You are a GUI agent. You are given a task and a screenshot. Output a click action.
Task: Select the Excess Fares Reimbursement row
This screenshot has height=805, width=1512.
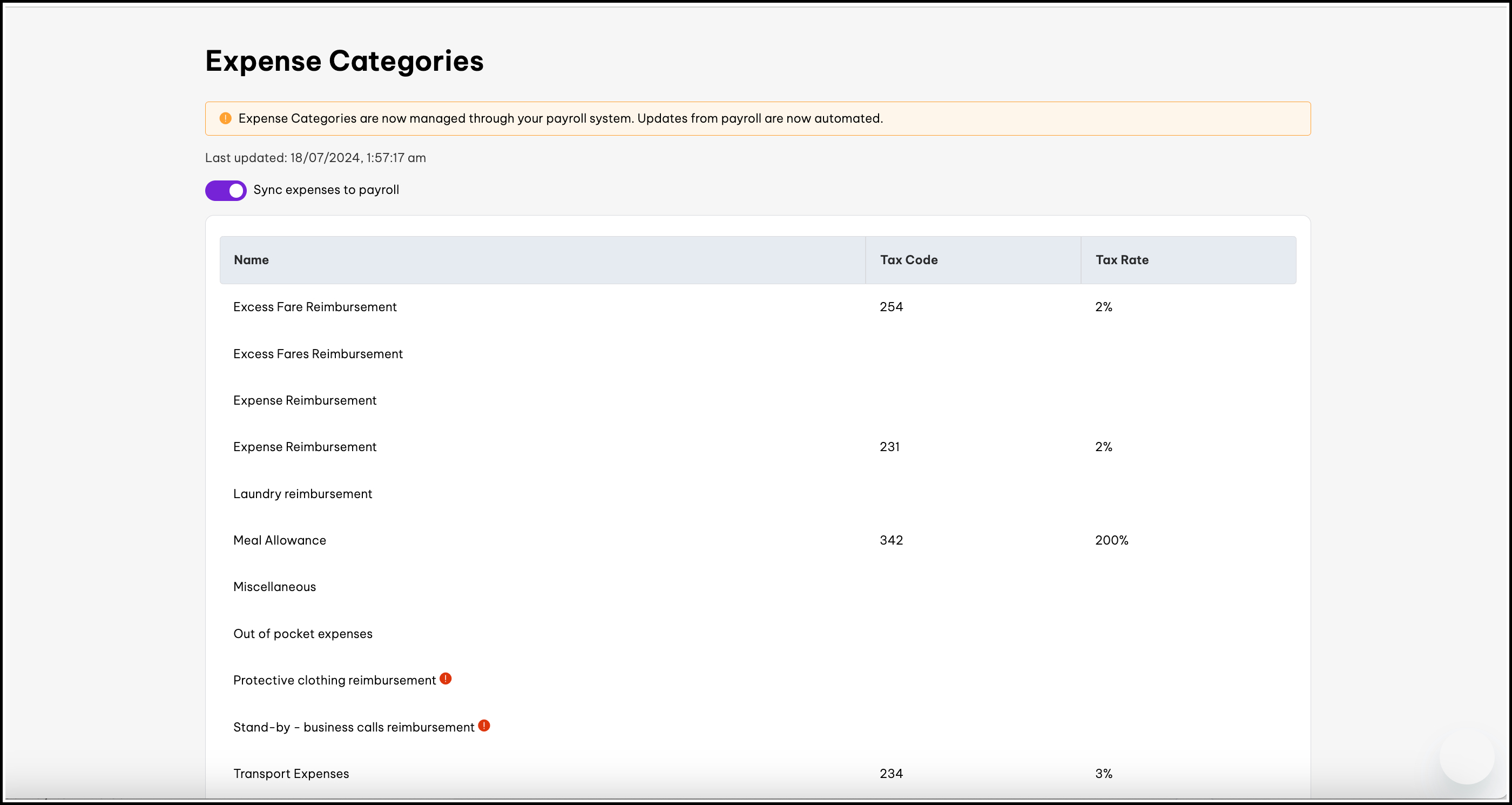point(318,354)
